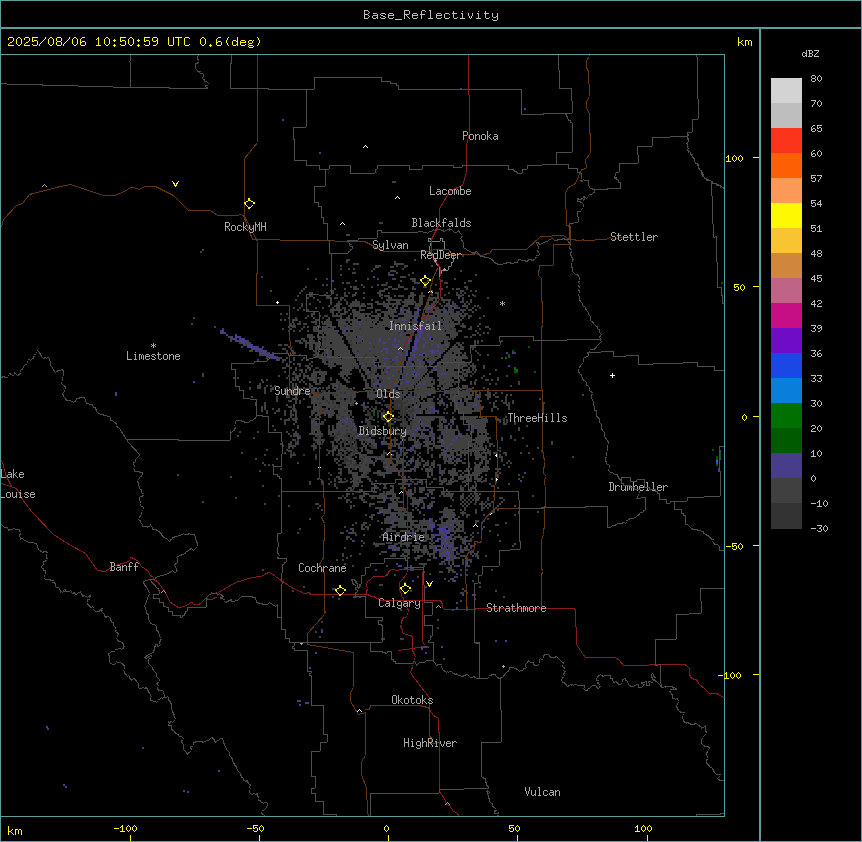
Task: Click the Lacombe city label
Action: 450,191
